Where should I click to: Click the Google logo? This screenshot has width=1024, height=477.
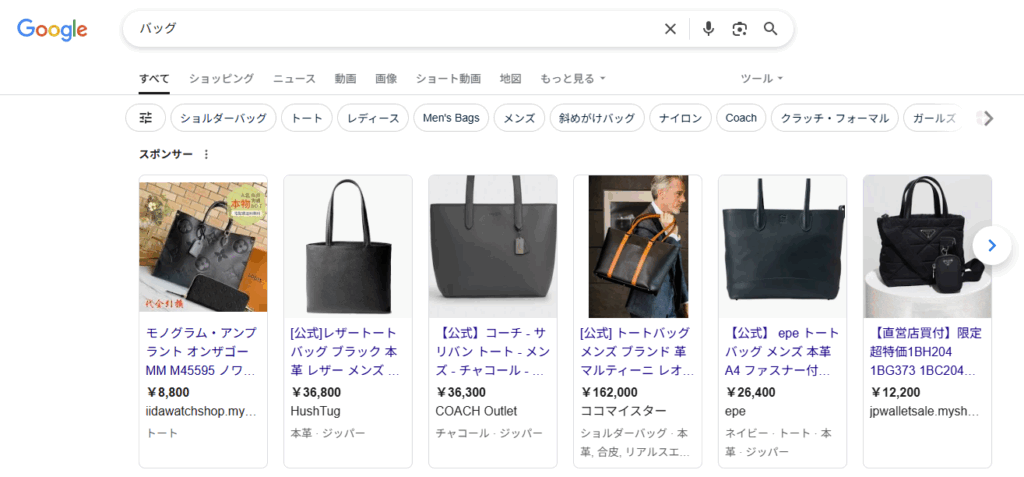click(x=52, y=29)
